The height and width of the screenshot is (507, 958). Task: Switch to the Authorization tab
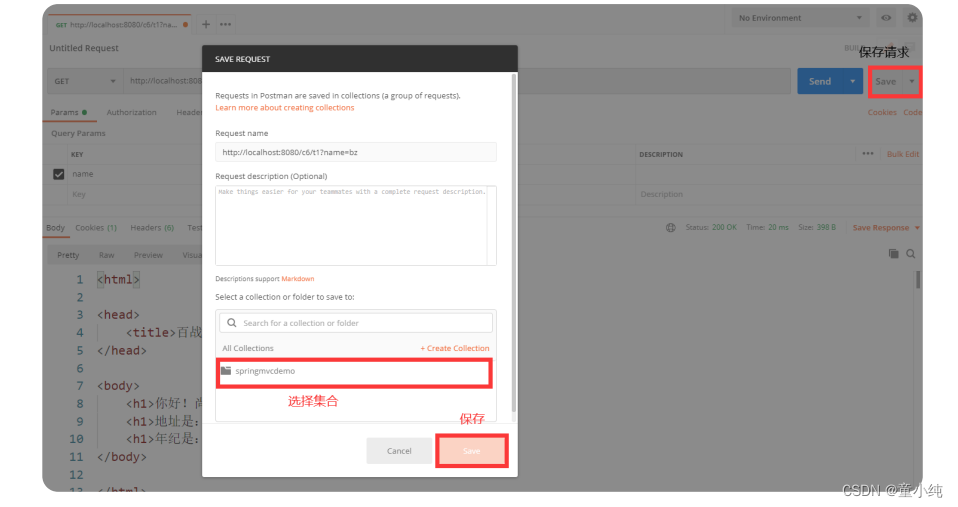(131, 112)
